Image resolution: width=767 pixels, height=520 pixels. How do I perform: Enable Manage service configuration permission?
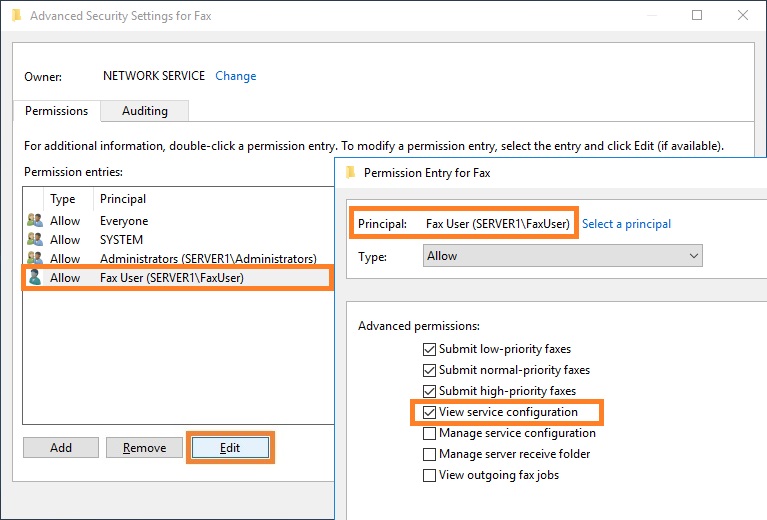coord(429,433)
